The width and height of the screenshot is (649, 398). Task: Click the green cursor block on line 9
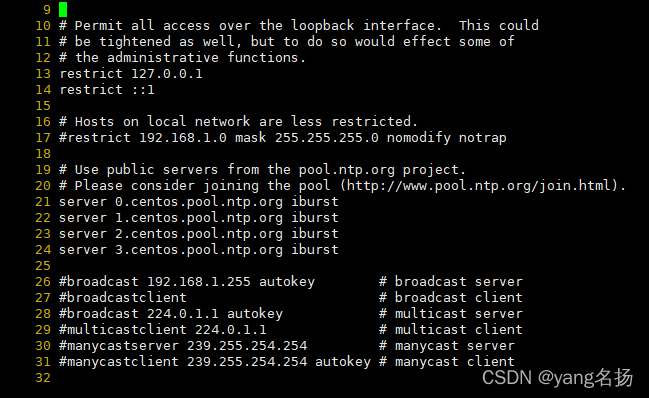(63, 9)
